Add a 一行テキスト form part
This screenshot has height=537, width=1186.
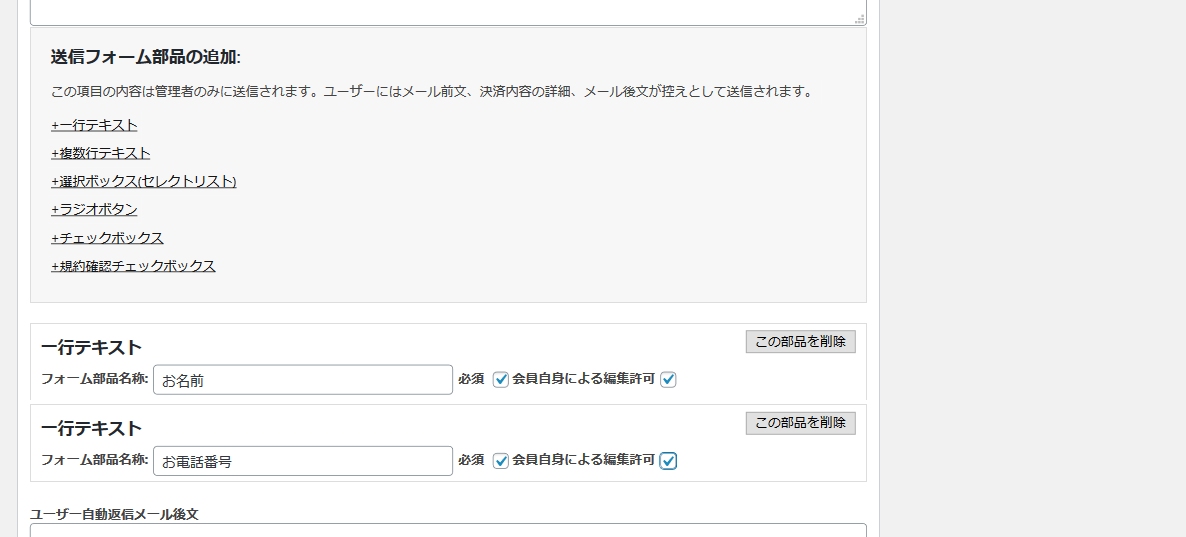95,125
